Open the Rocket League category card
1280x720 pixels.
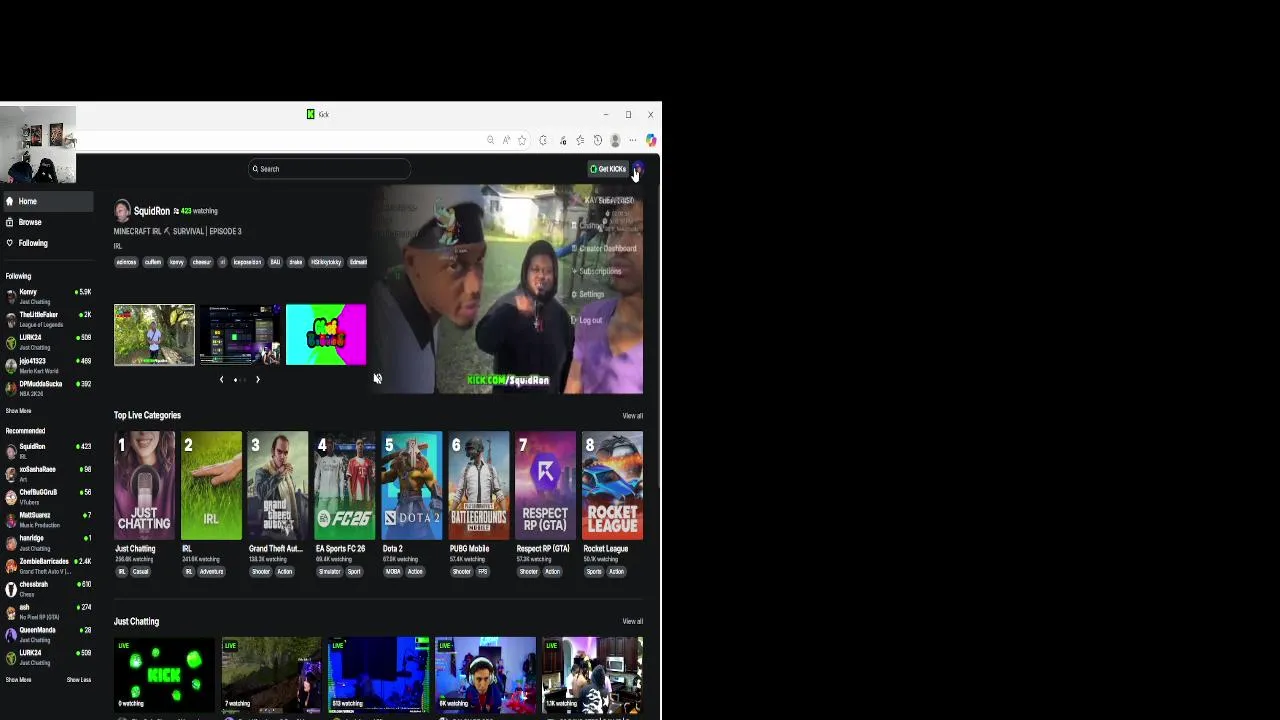pyautogui.click(x=613, y=486)
